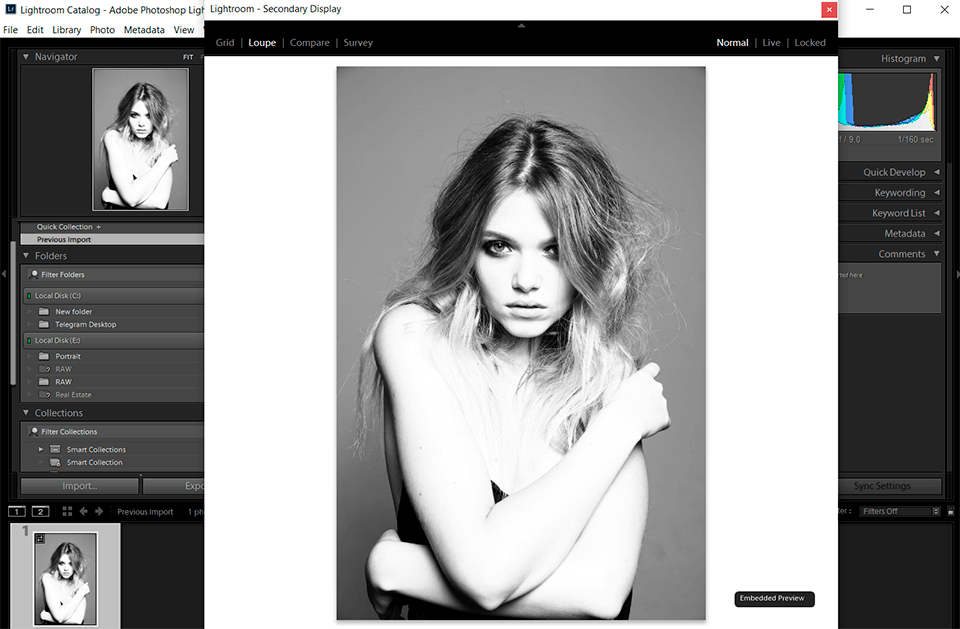Viewport: 960px width, 629px height.
Task: Switch to main window display button 1
Action: coord(17,511)
